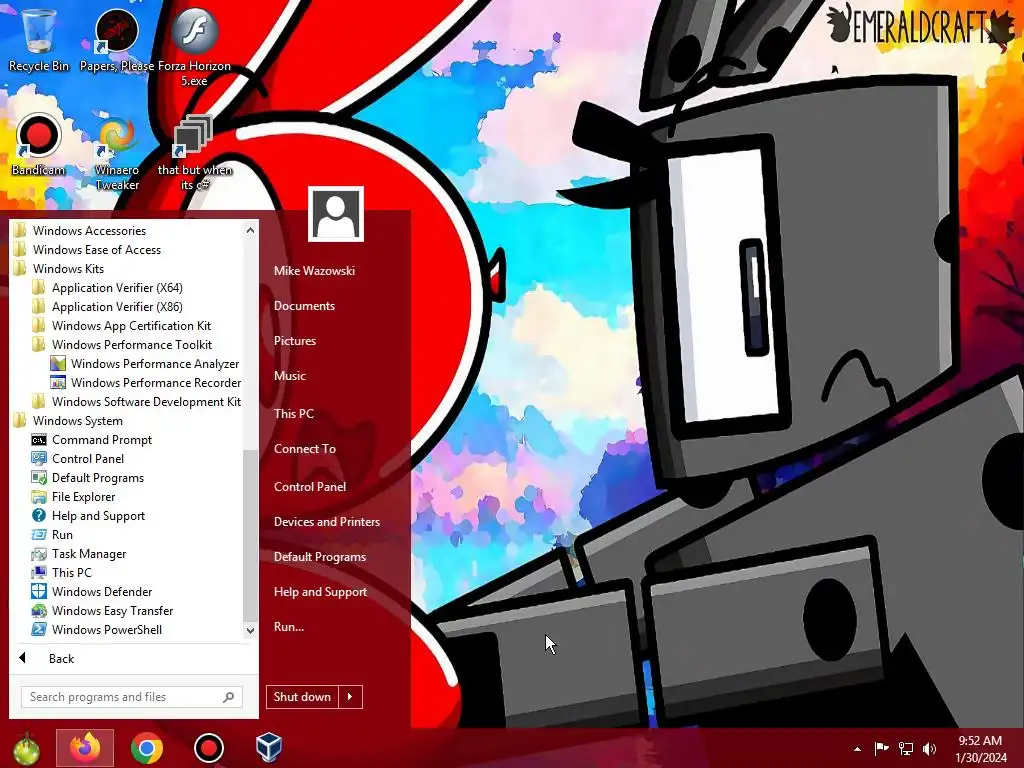Viewport: 1024px width, 768px height.
Task: Open Pictures from right pane
Action: point(295,341)
